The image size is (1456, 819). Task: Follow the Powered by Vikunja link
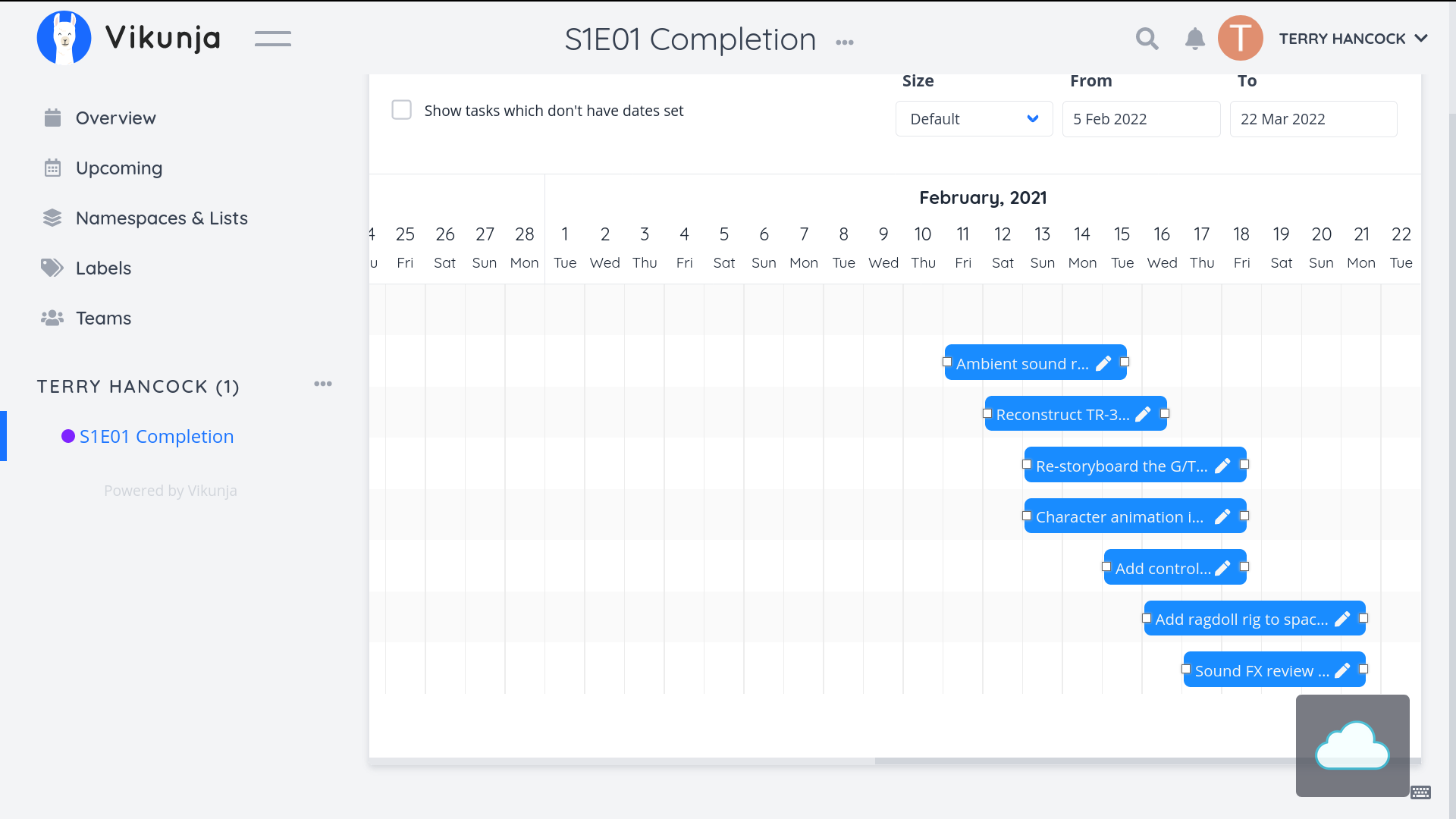pyautogui.click(x=171, y=491)
